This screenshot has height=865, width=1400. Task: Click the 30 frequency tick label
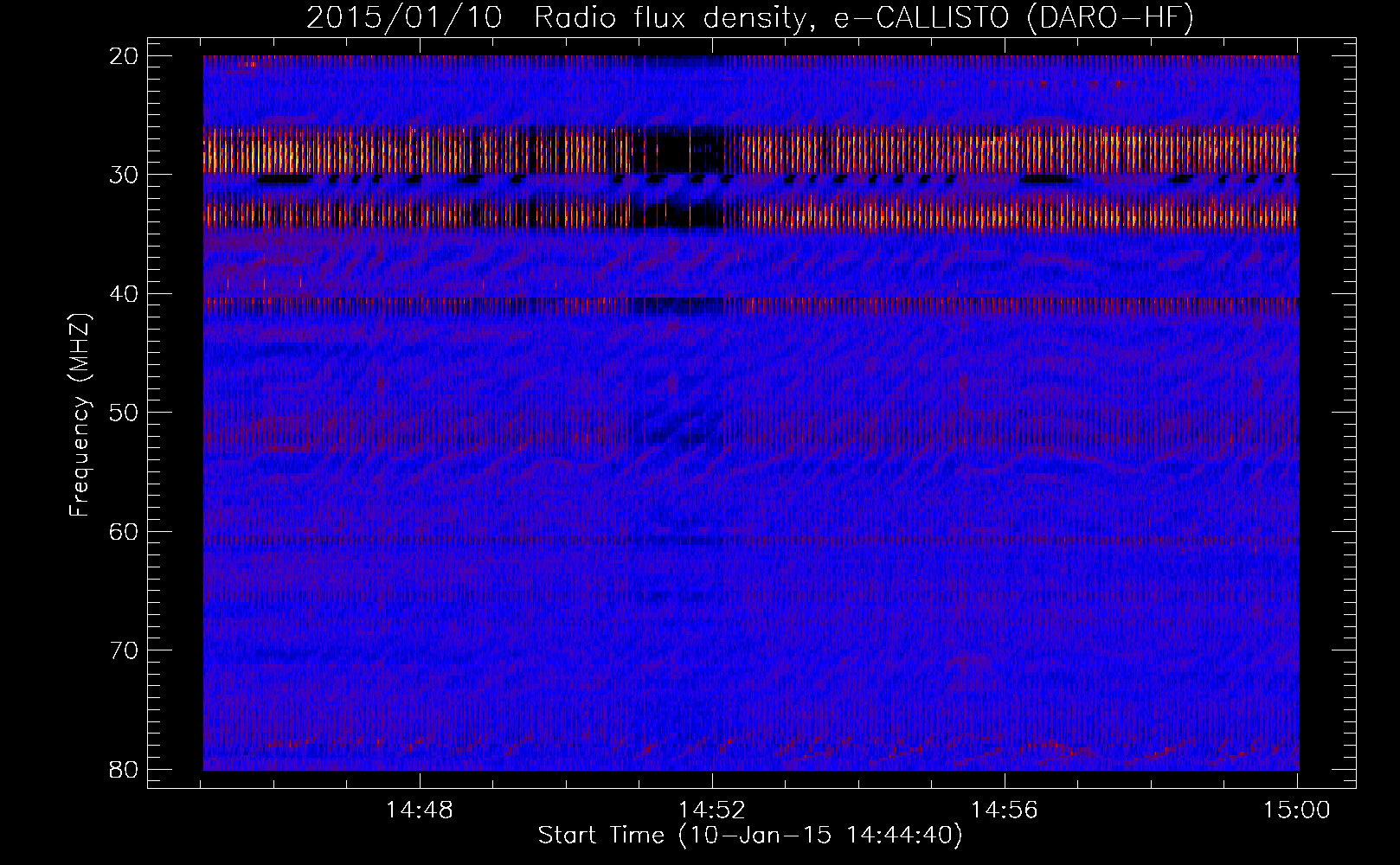(x=124, y=175)
